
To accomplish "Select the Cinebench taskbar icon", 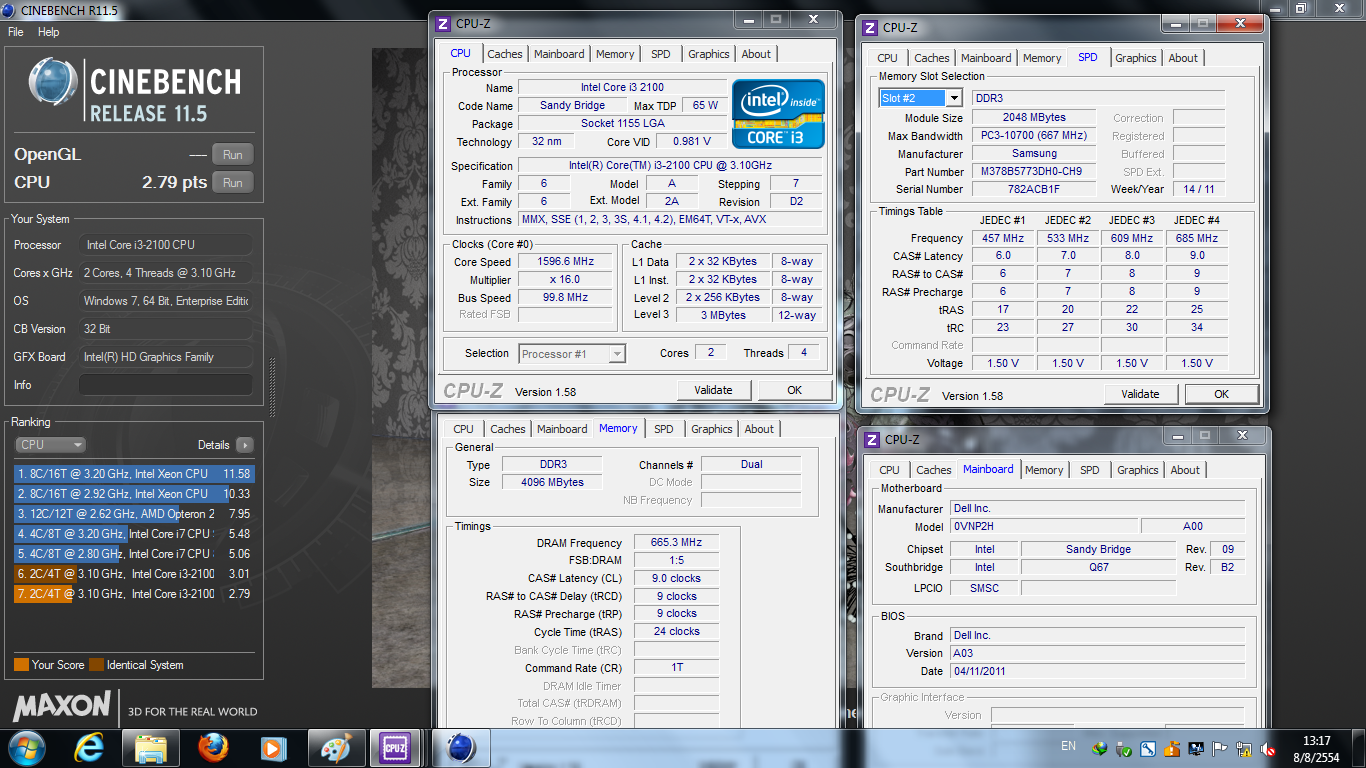I will [x=461, y=747].
